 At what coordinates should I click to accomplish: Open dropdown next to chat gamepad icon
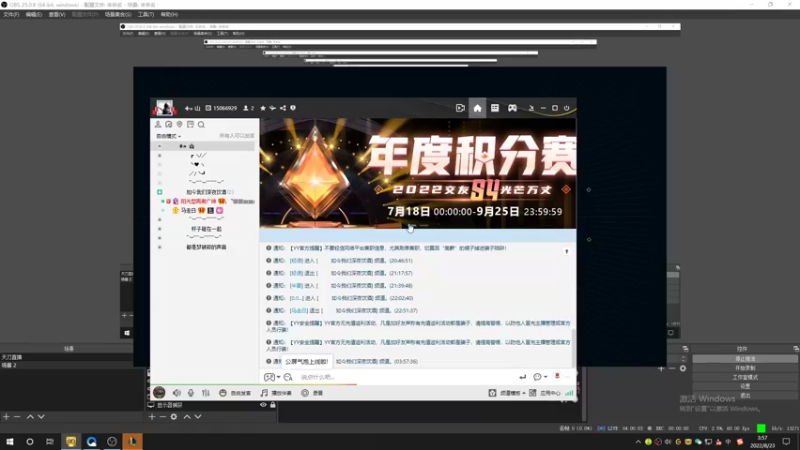pos(279,377)
